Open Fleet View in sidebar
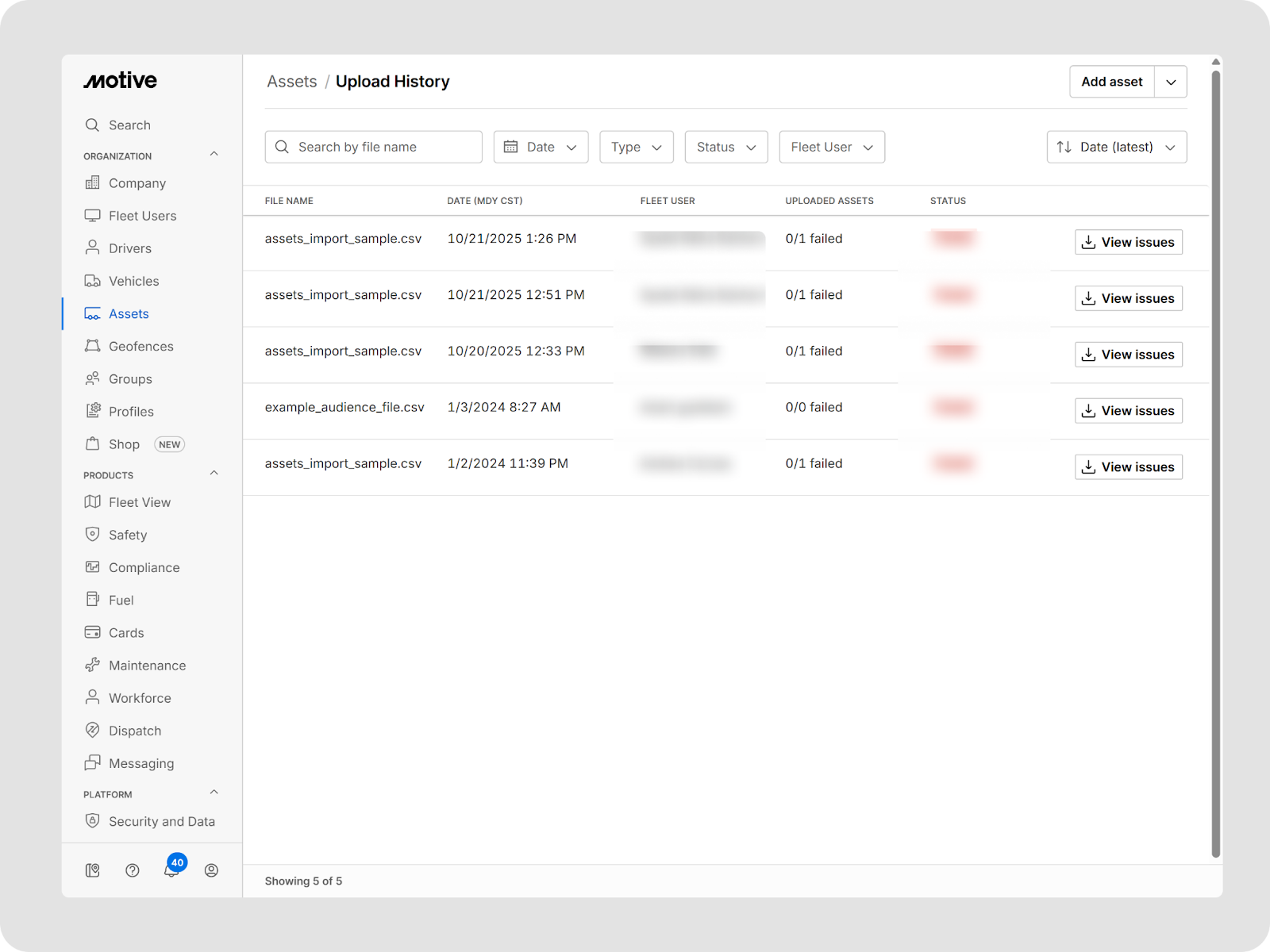Image resolution: width=1270 pixels, height=952 pixels. [139, 503]
